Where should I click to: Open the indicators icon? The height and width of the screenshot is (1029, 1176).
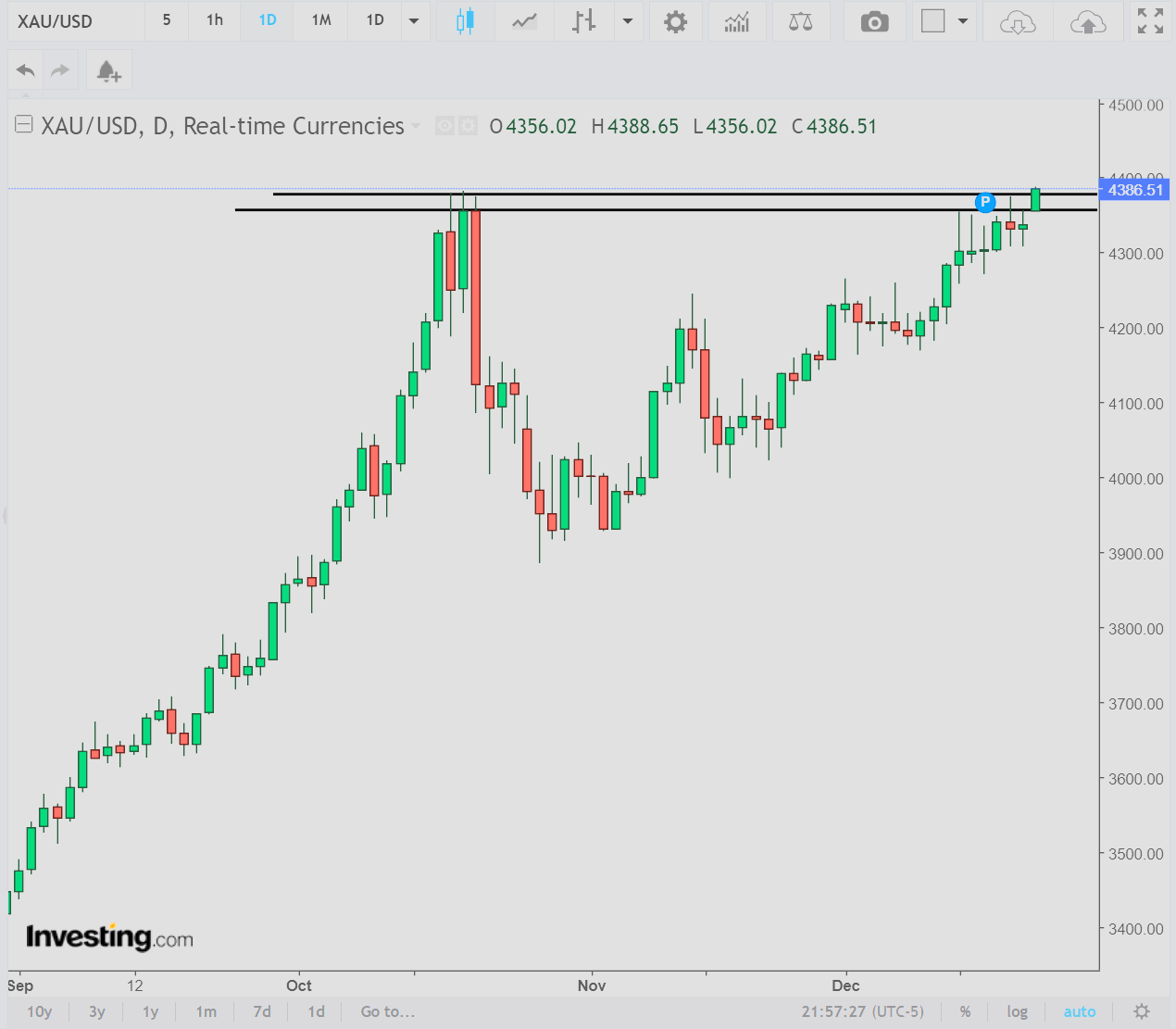pos(737,21)
